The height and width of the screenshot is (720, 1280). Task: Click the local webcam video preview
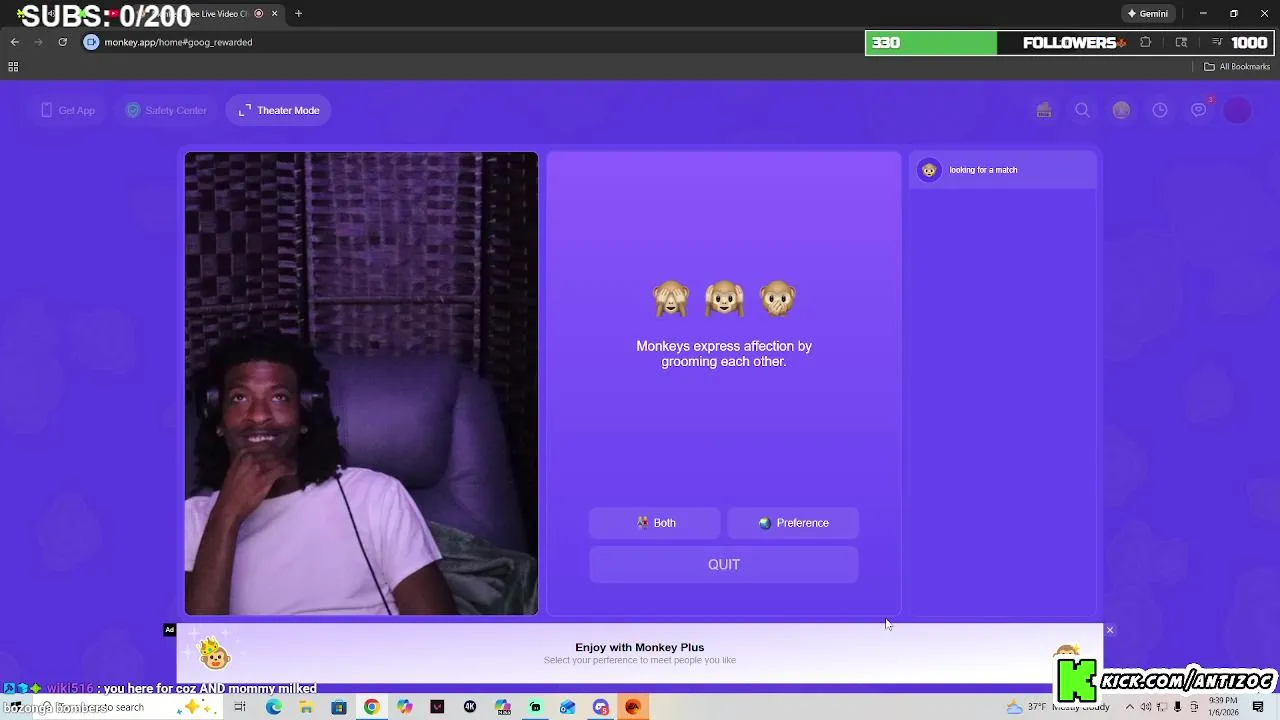361,383
